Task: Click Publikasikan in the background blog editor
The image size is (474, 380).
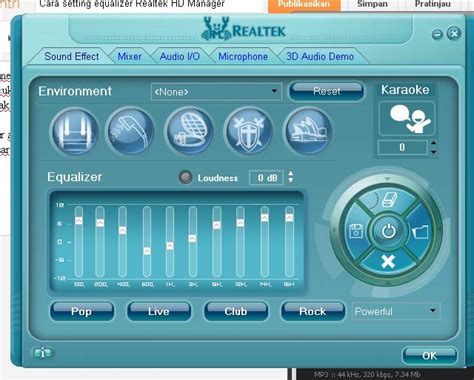Action: tap(304, 5)
